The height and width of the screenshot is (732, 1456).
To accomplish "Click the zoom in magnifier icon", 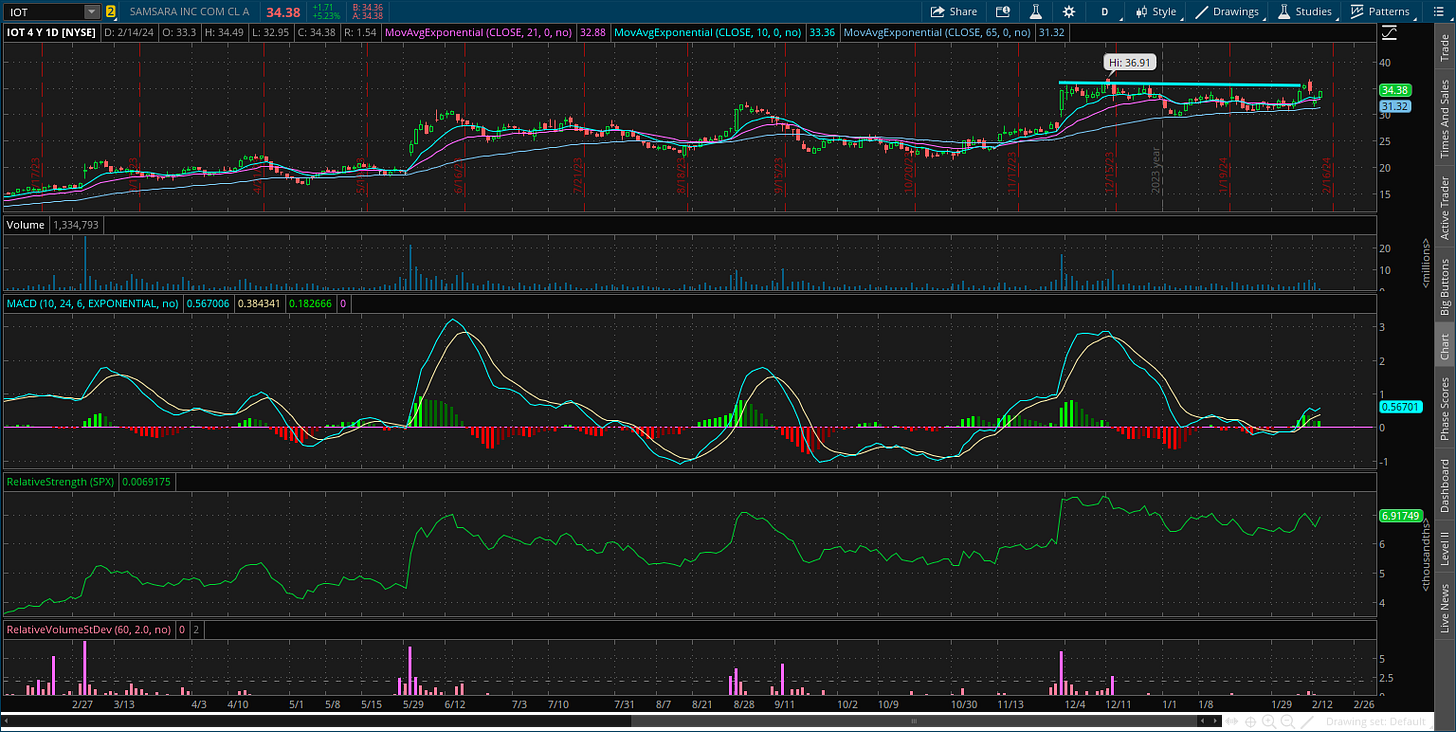I will [1269, 721].
